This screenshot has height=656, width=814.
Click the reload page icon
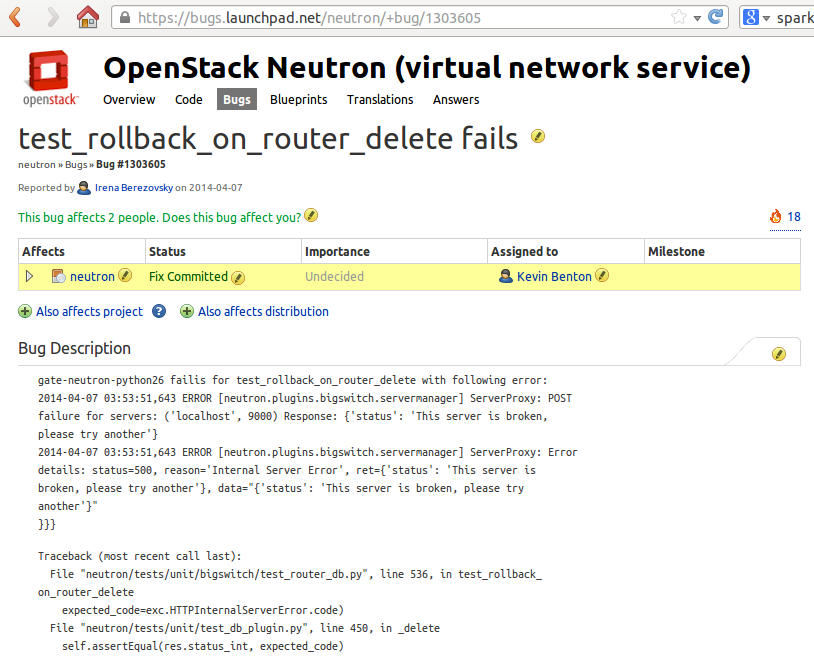pyautogui.click(x=715, y=17)
